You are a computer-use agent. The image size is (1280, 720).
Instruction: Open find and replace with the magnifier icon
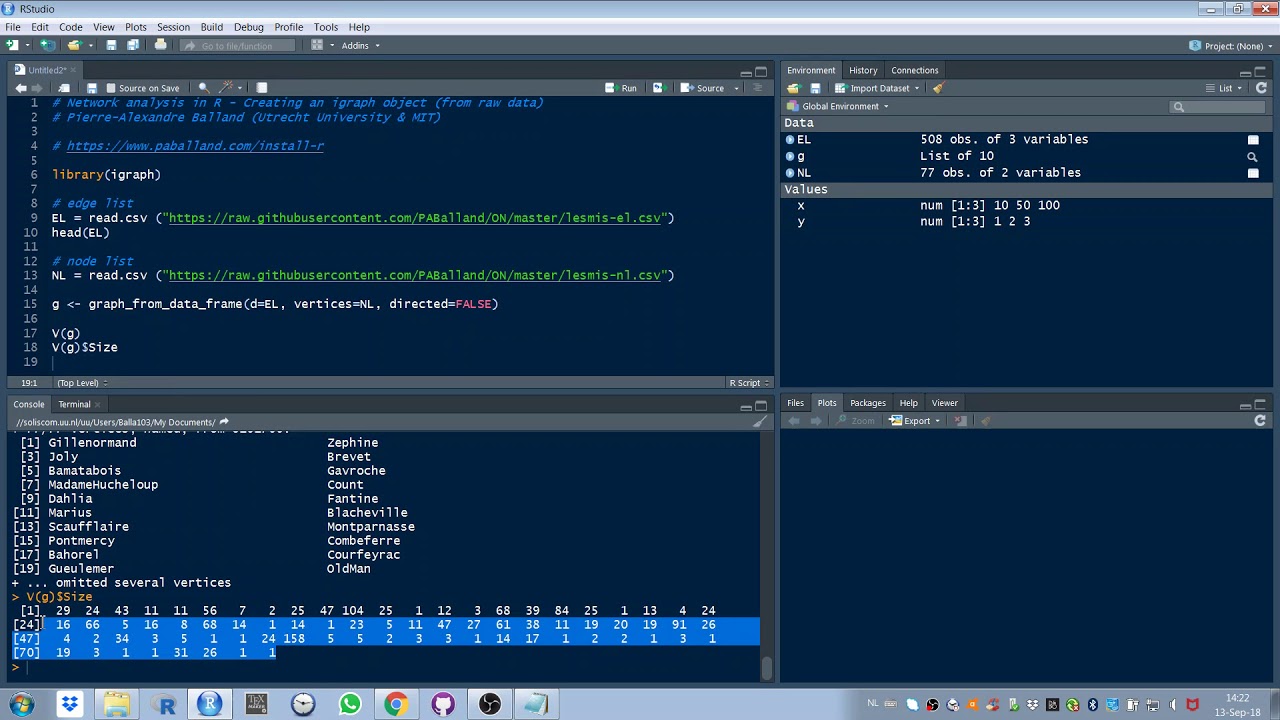[x=203, y=88]
